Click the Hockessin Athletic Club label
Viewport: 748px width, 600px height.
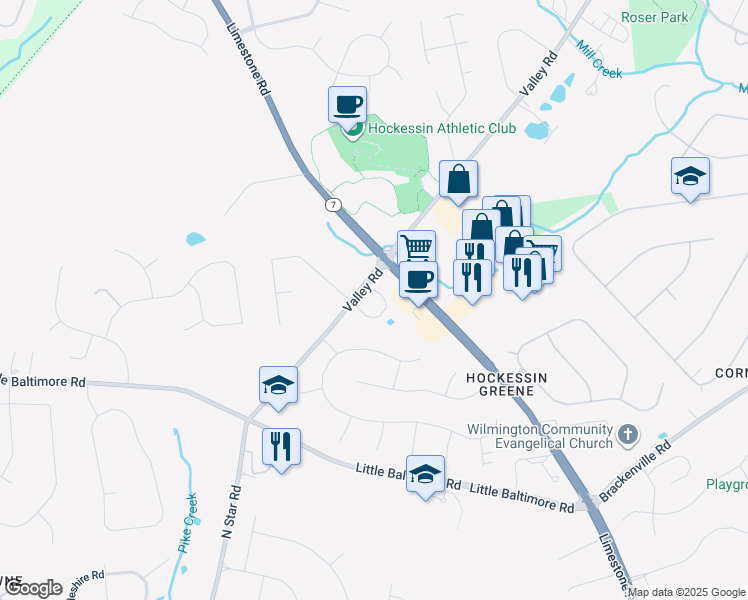tap(442, 128)
